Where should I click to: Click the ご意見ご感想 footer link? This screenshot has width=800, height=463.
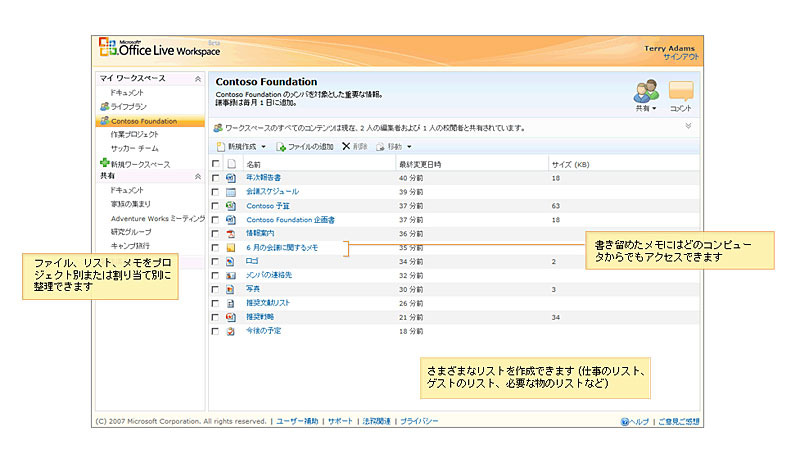coord(679,422)
